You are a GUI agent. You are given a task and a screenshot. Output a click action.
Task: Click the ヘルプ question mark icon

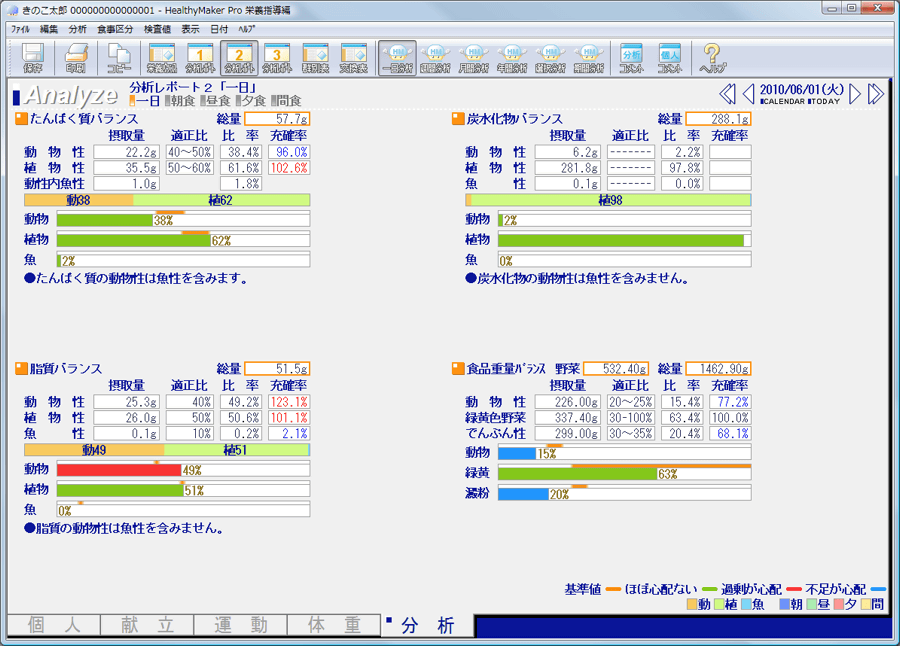[x=712, y=58]
